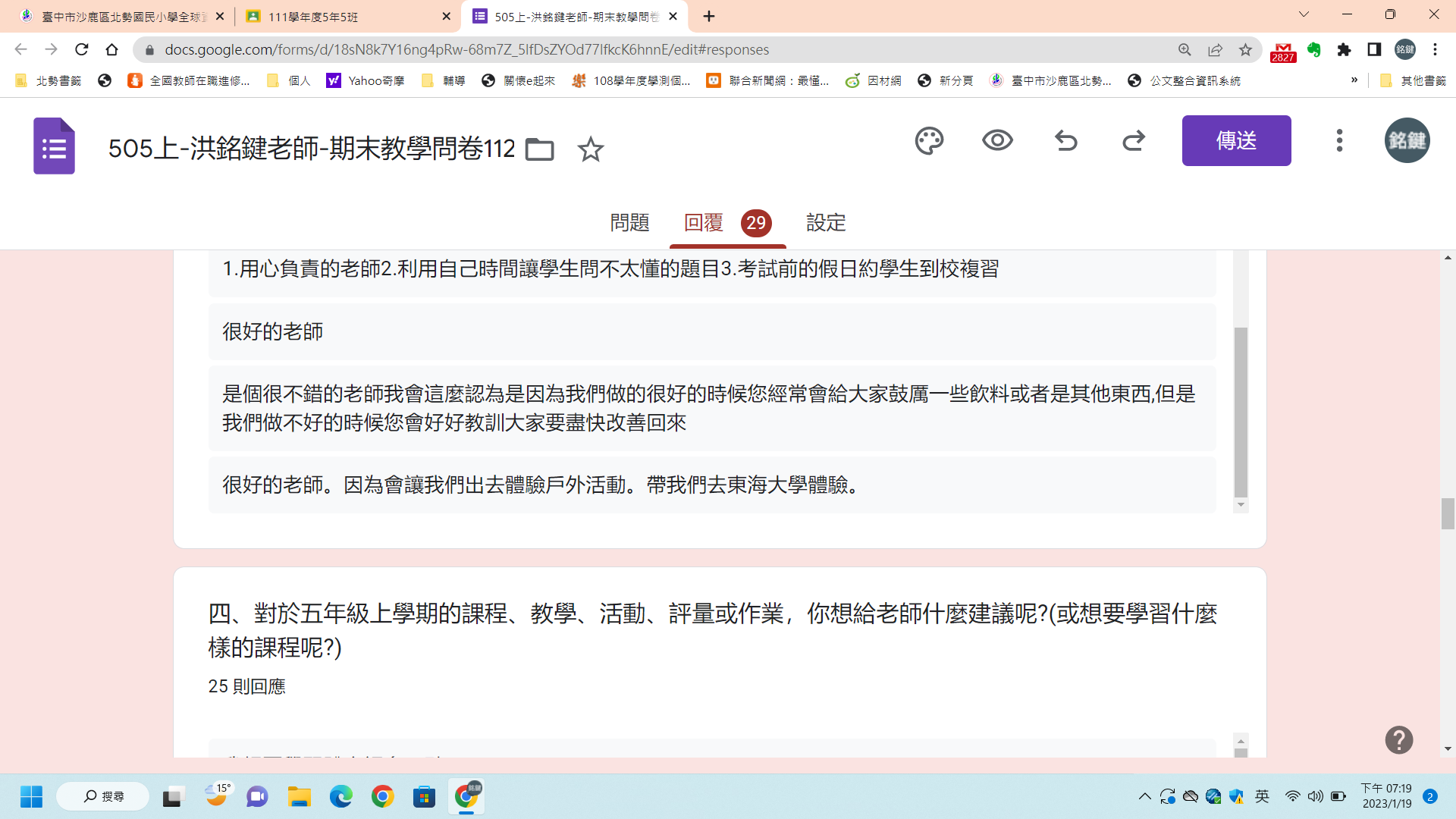Open the extensions puzzle icon
The height and width of the screenshot is (819, 1456).
pos(1344,49)
